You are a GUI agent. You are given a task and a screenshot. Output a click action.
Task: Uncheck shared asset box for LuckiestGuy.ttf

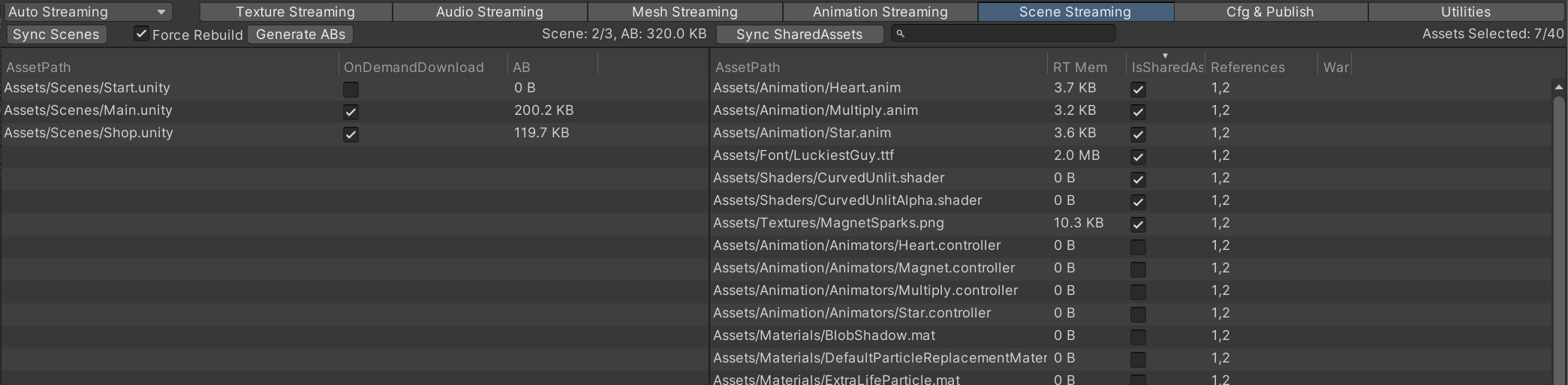[x=1138, y=157]
